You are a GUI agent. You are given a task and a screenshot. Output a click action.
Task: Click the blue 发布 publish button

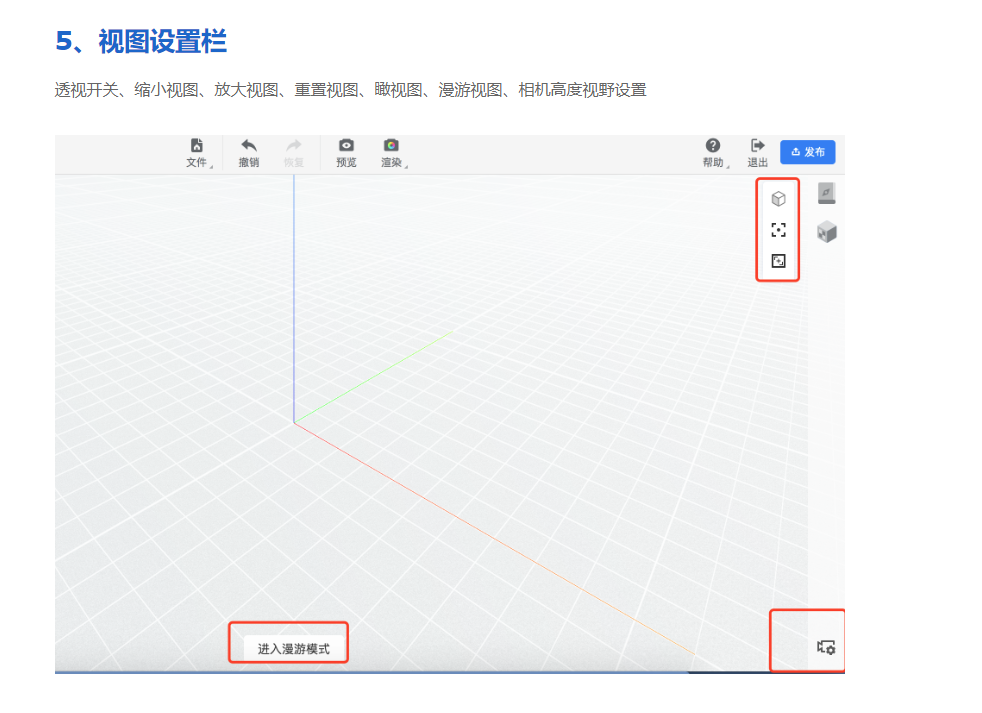click(806, 152)
